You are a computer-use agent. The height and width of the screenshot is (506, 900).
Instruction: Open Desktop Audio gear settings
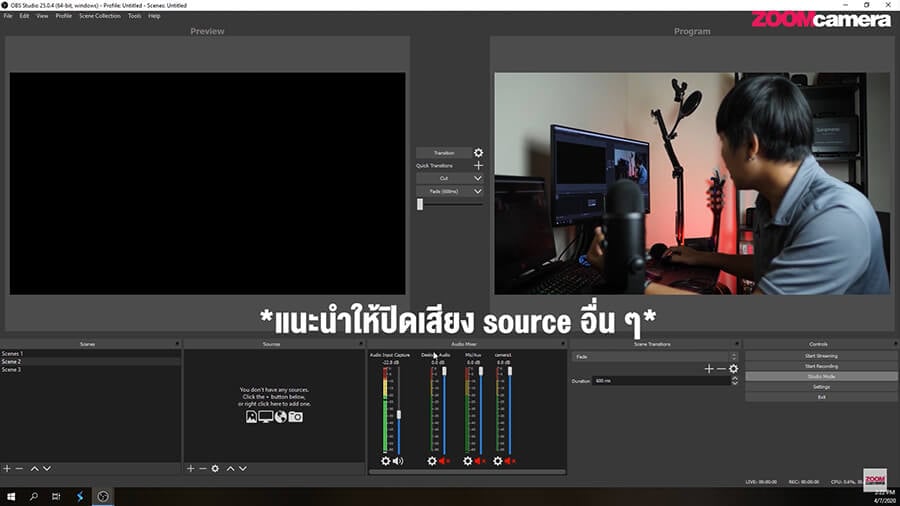(432, 461)
